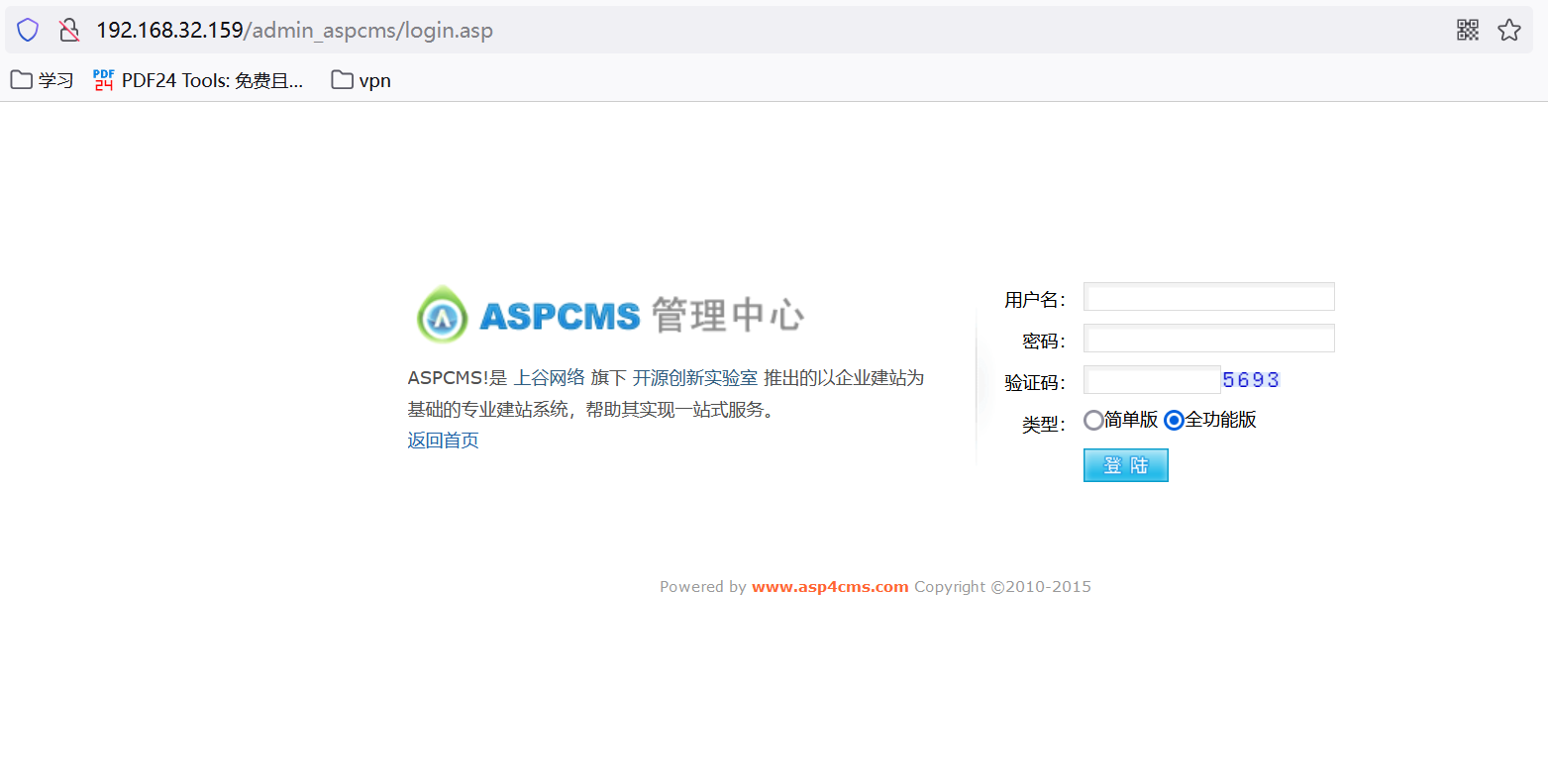Viewport: 1548px width, 784px height.
Task: Open the insecure connection padlock icon
Action: coord(68,30)
